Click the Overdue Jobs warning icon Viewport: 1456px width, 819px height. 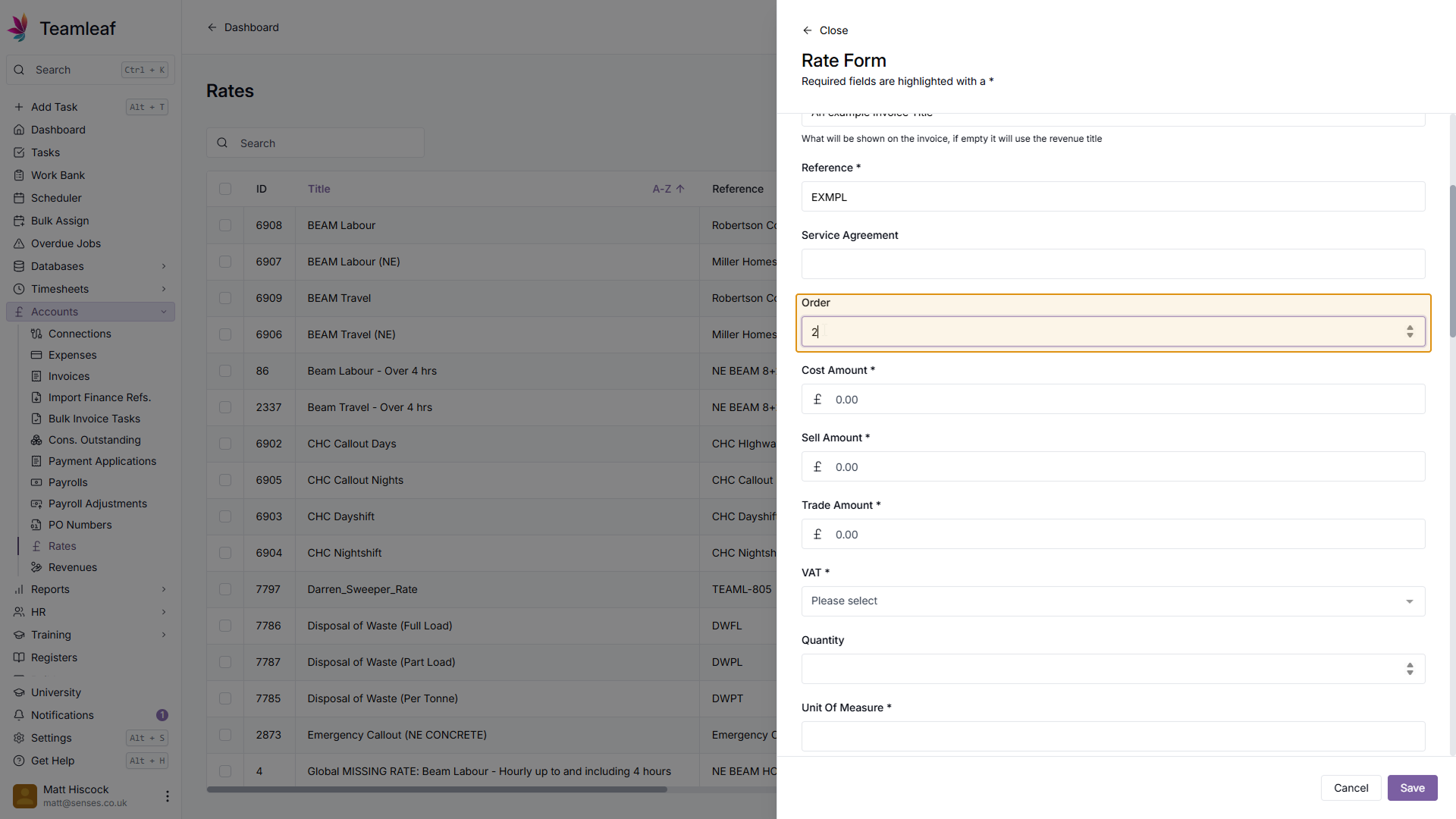pyautogui.click(x=19, y=243)
